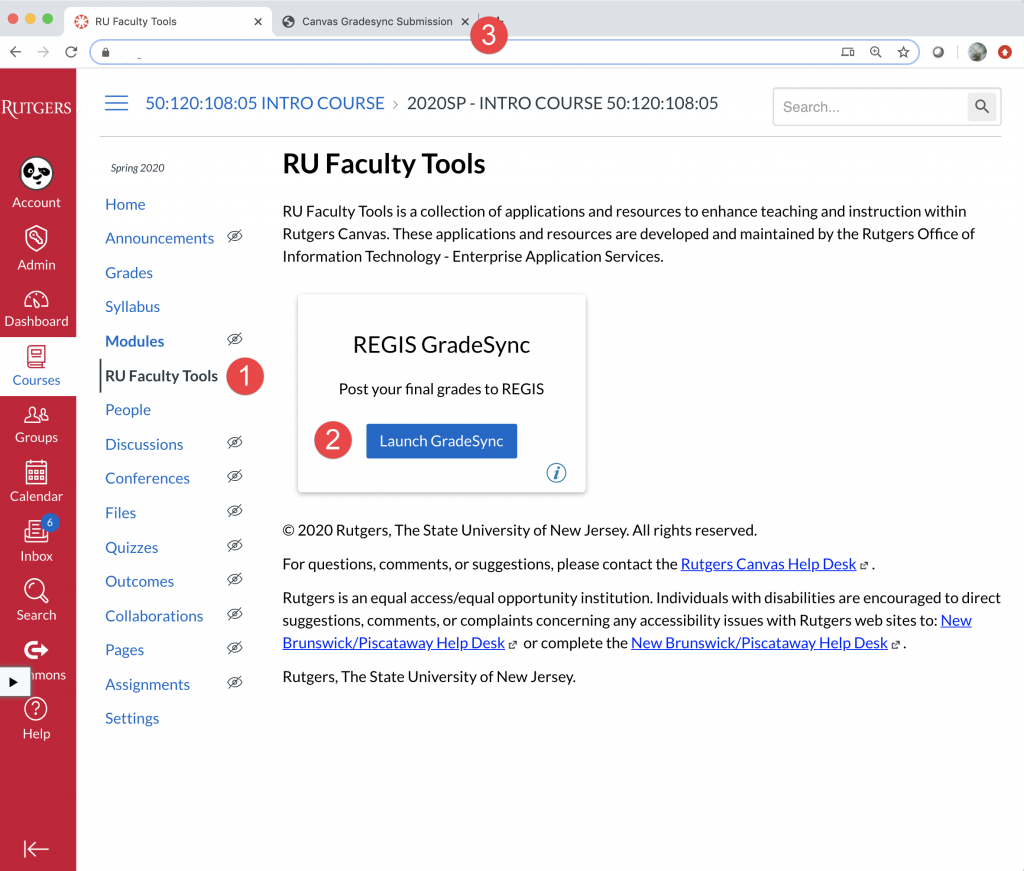Open the Rutgers Canvas Help Desk link
The height and width of the screenshot is (871, 1024).
pos(768,564)
